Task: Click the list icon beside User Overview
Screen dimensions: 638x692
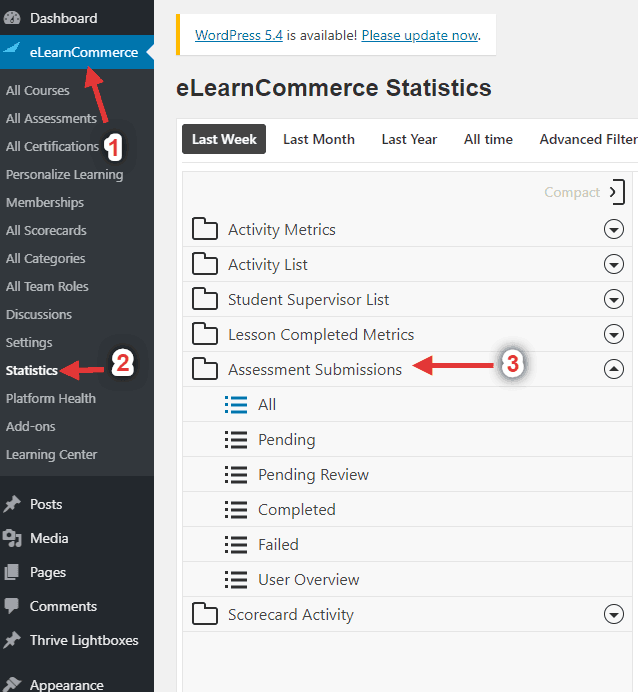Action: 236,579
